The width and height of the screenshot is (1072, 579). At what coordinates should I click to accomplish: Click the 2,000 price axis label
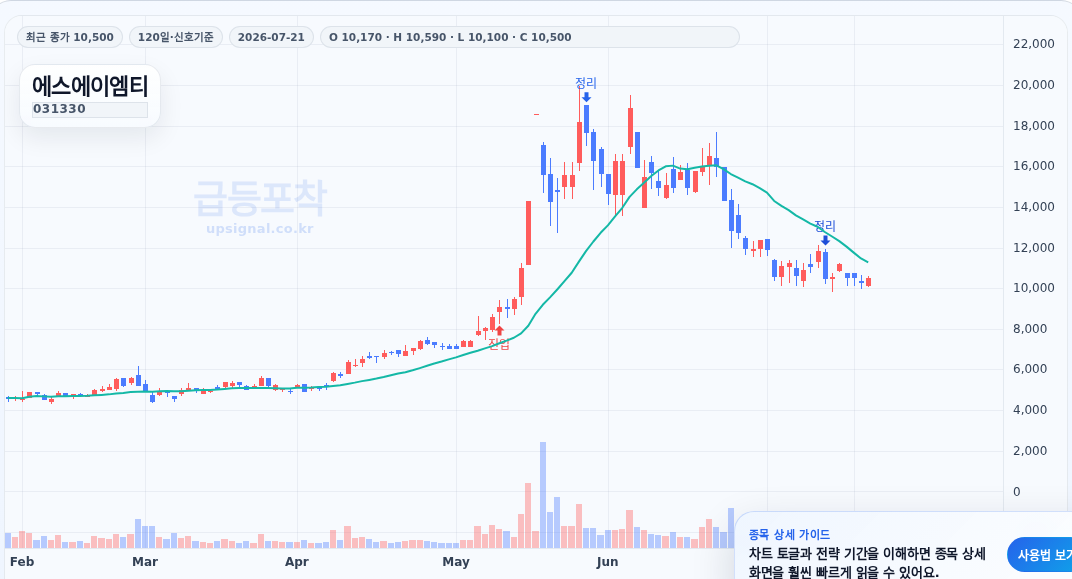tap(1030, 451)
